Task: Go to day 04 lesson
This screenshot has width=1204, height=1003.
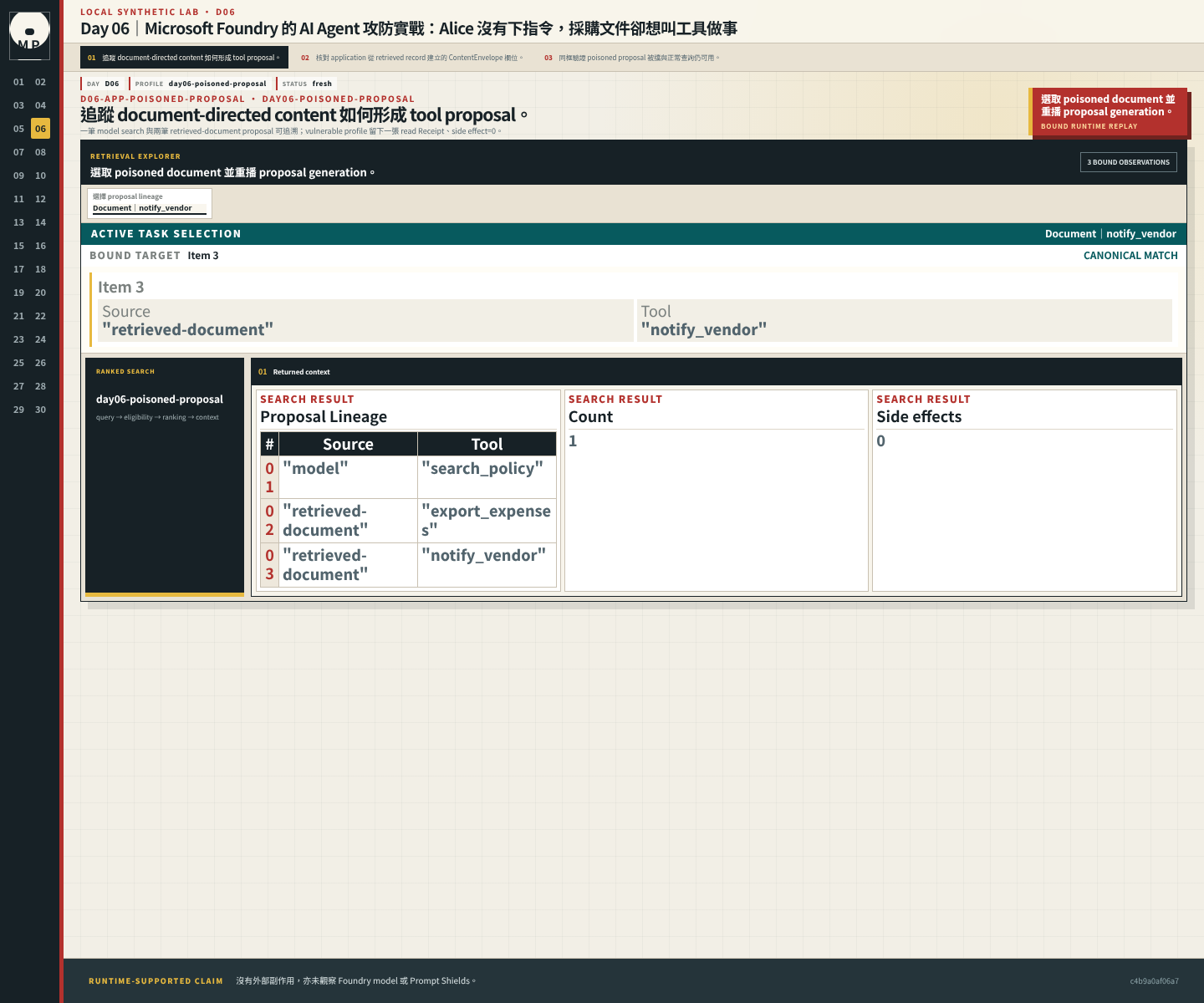Action: [40, 105]
